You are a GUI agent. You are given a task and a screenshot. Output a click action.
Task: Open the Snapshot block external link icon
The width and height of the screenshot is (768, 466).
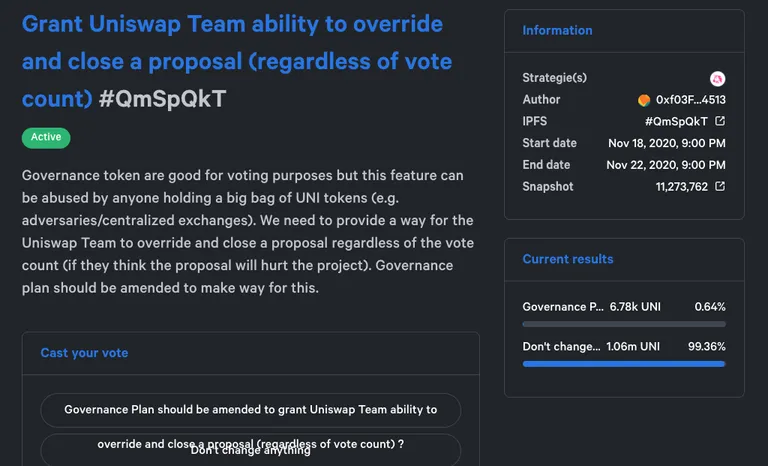720,186
